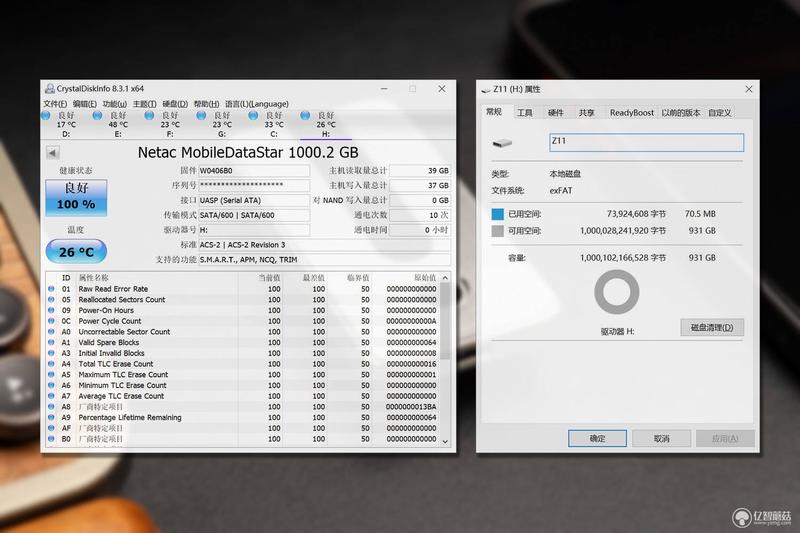Select drive H: status indicator
The width and height of the screenshot is (800, 533).
coord(305,115)
